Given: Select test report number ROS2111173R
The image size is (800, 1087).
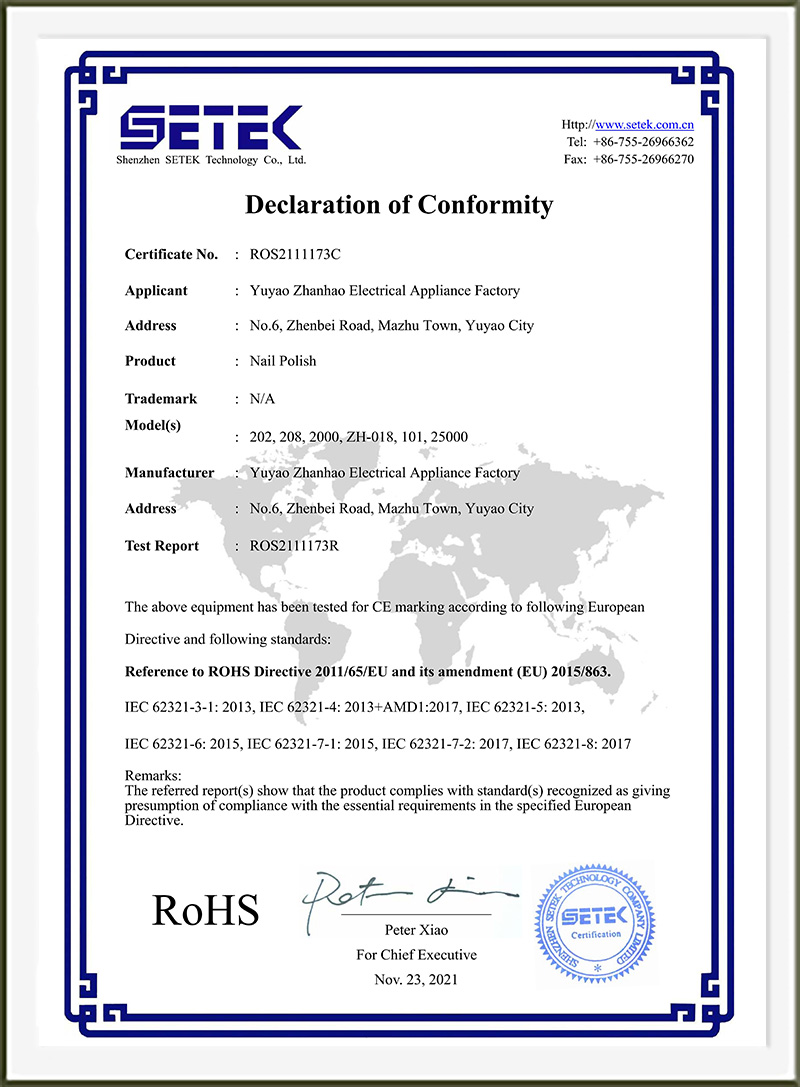Looking at the screenshot, I should [x=294, y=546].
